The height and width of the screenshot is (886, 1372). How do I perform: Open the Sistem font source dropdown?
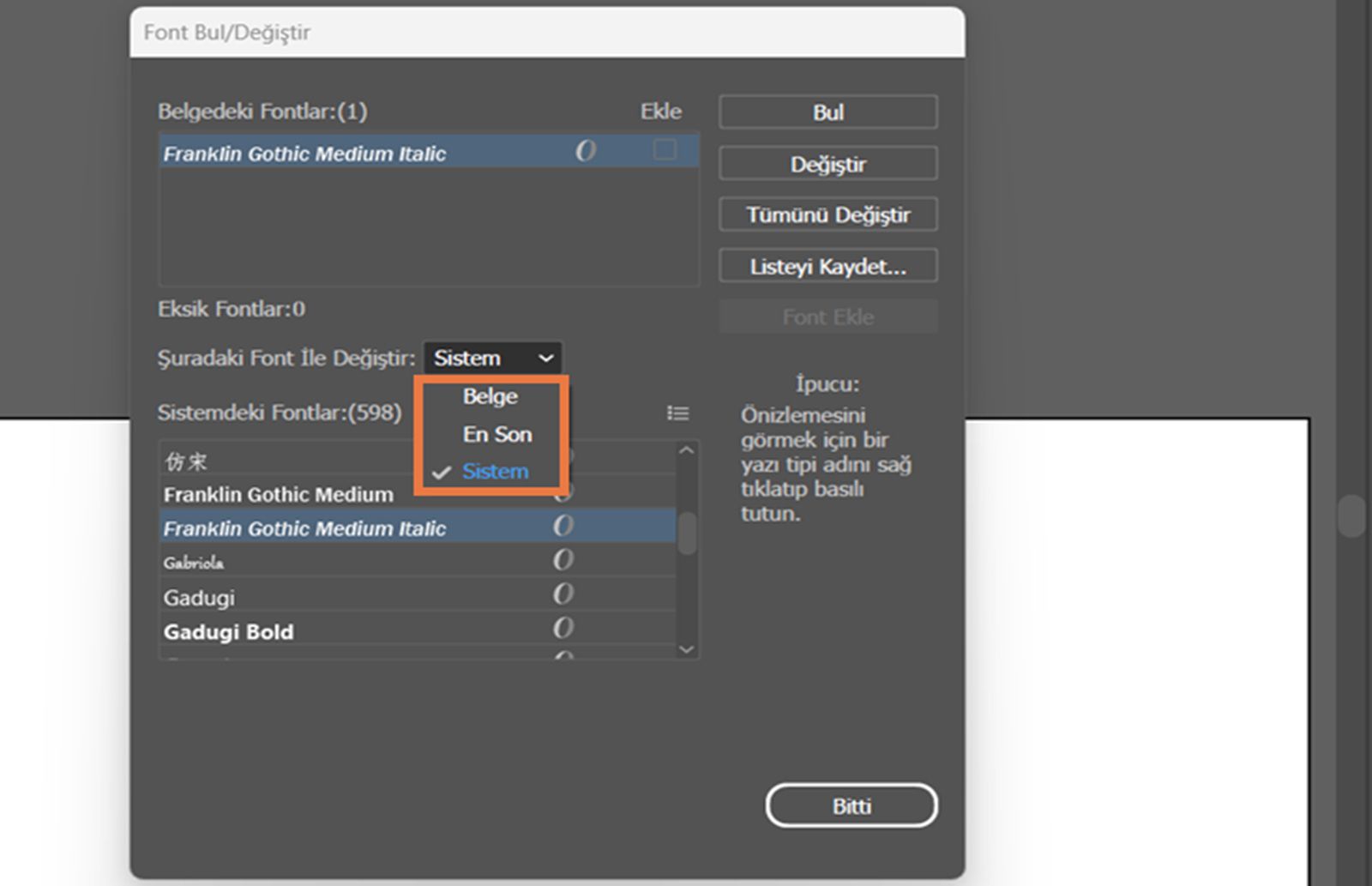click(x=493, y=358)
